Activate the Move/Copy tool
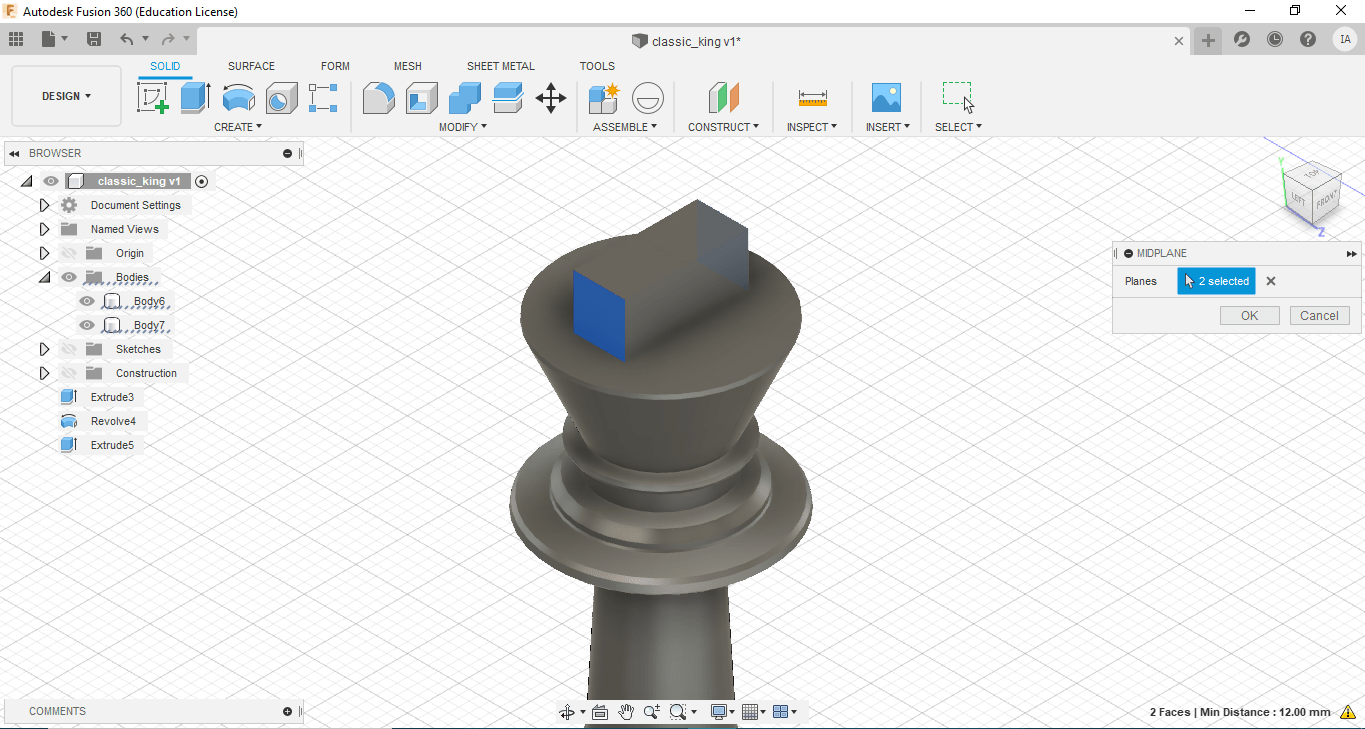 tap(551, 98)
